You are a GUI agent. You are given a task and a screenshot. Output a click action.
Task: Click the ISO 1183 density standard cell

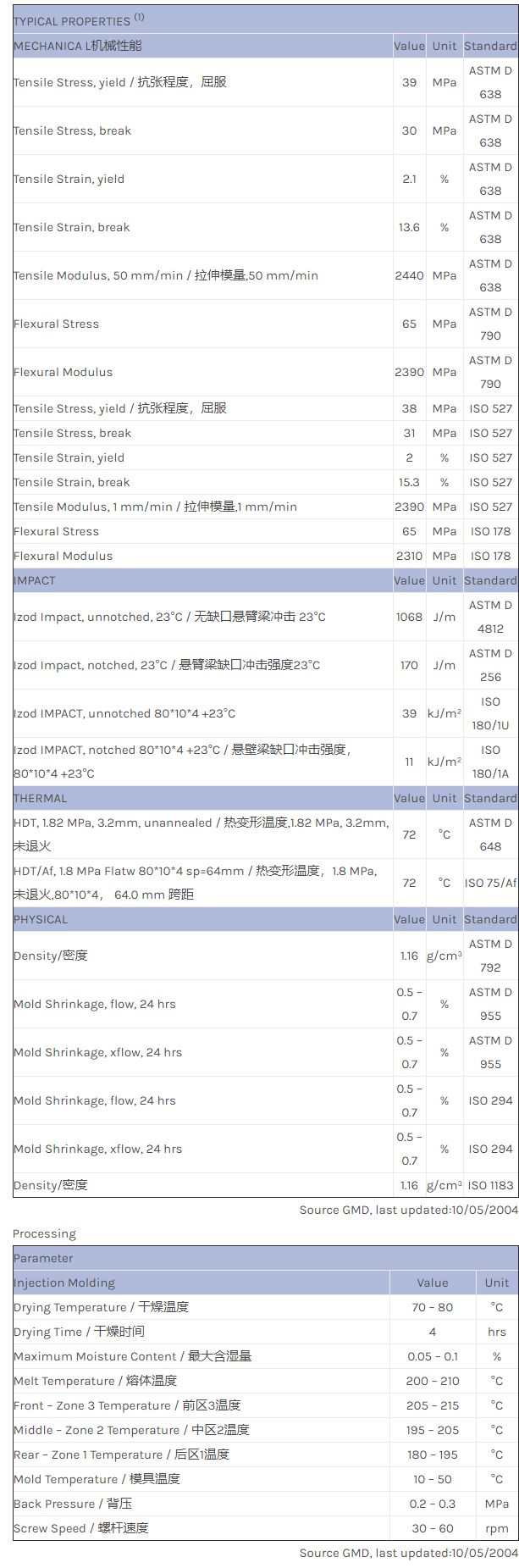coord(490,1185)
